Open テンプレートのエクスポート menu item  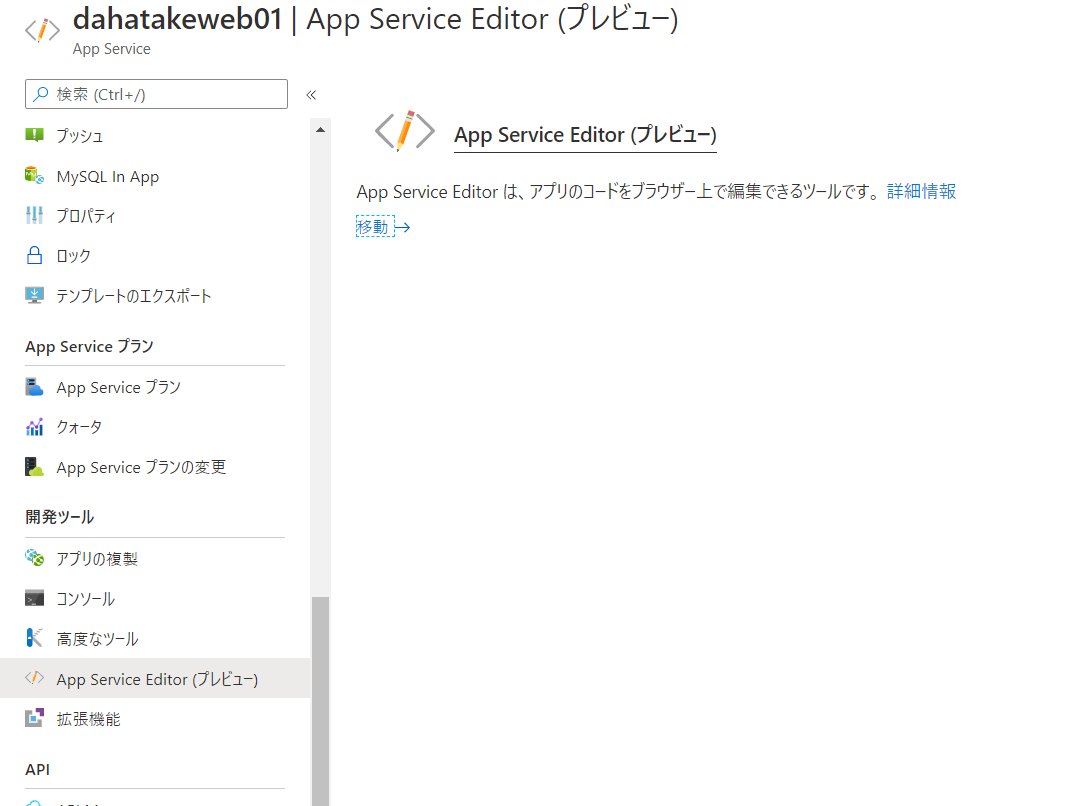pos(155,296)
